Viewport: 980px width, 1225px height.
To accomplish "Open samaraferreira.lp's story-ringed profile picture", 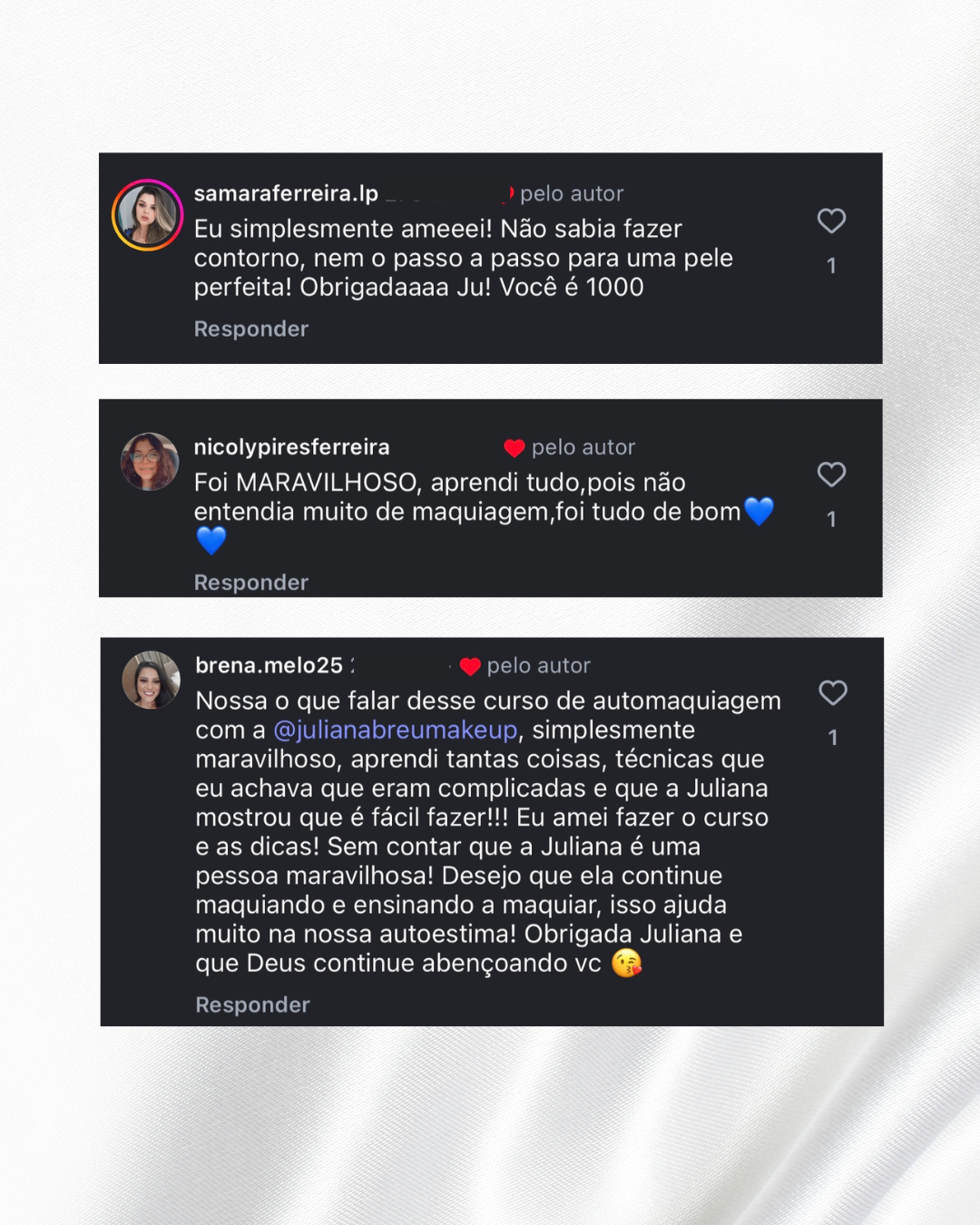I will (x=147, y=215).
